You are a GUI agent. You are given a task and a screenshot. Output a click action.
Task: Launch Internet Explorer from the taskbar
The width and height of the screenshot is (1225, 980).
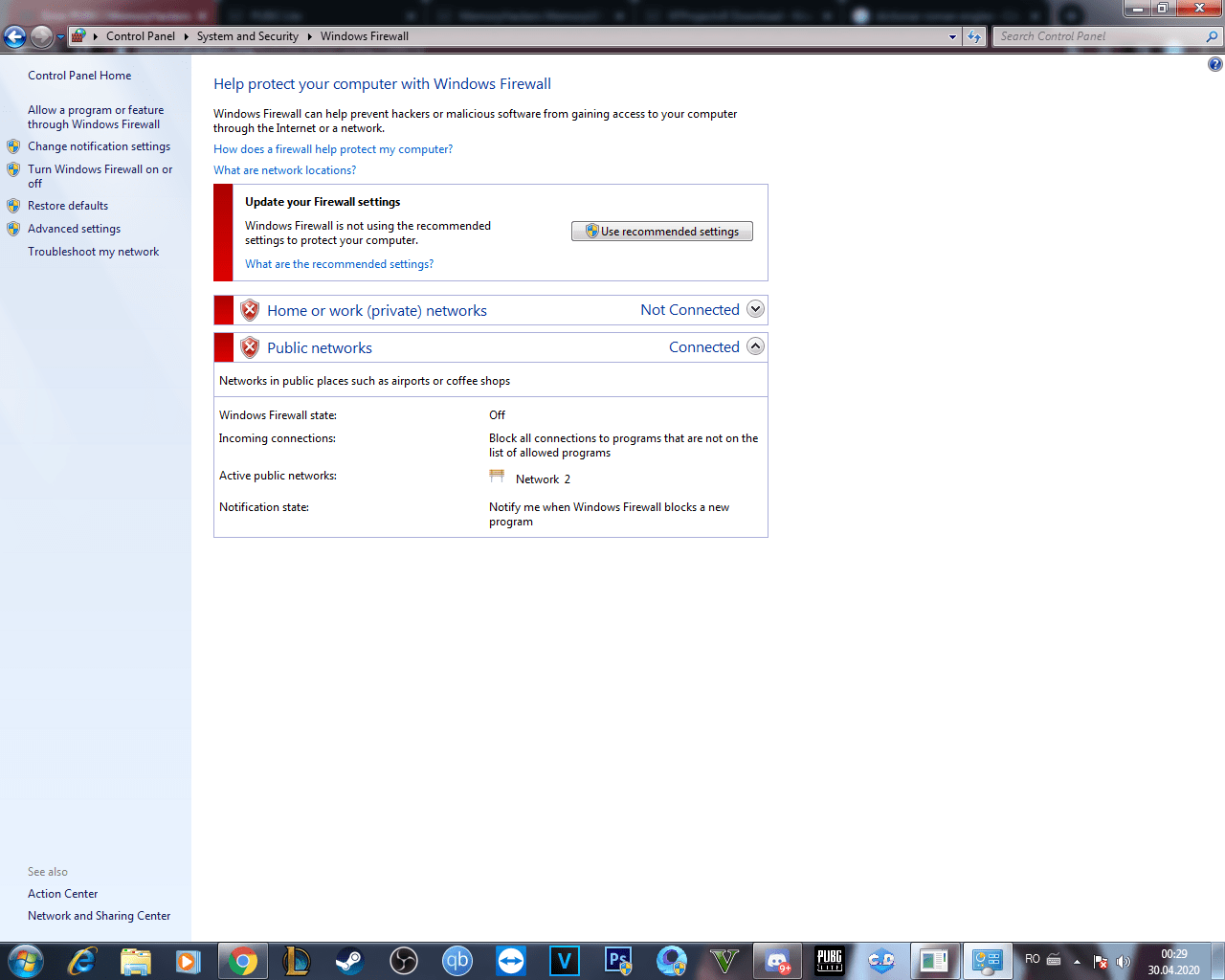(82, 961)
